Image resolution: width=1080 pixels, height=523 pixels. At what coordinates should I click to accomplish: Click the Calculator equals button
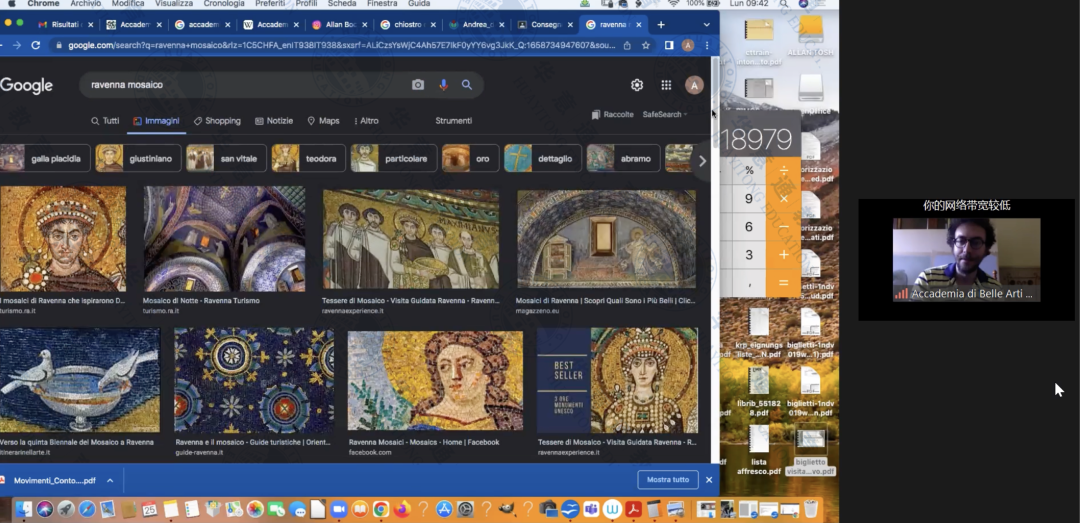pos(784,283)
